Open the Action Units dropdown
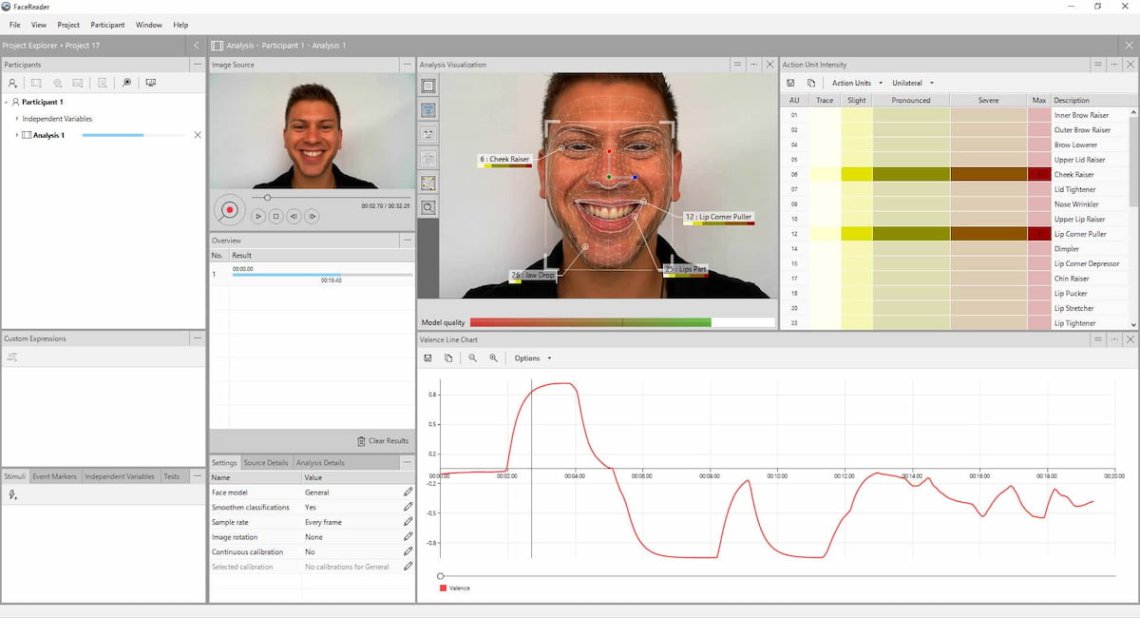This screenshot has height=618, width=1140. click(855, 83)
